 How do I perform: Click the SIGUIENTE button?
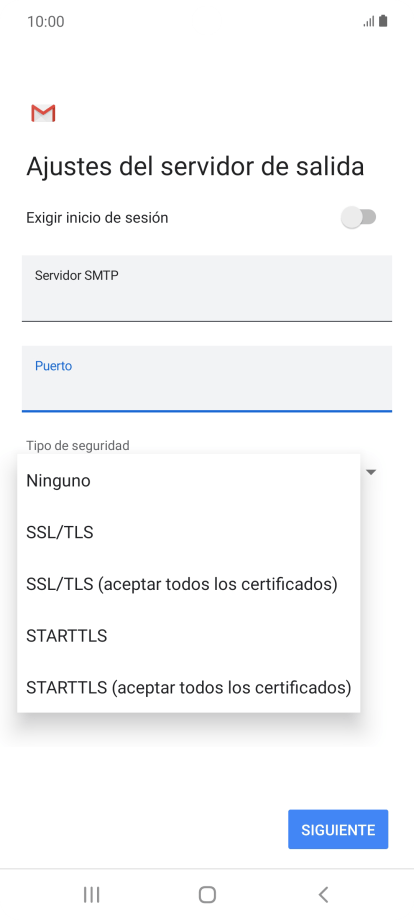click(338, 830)
